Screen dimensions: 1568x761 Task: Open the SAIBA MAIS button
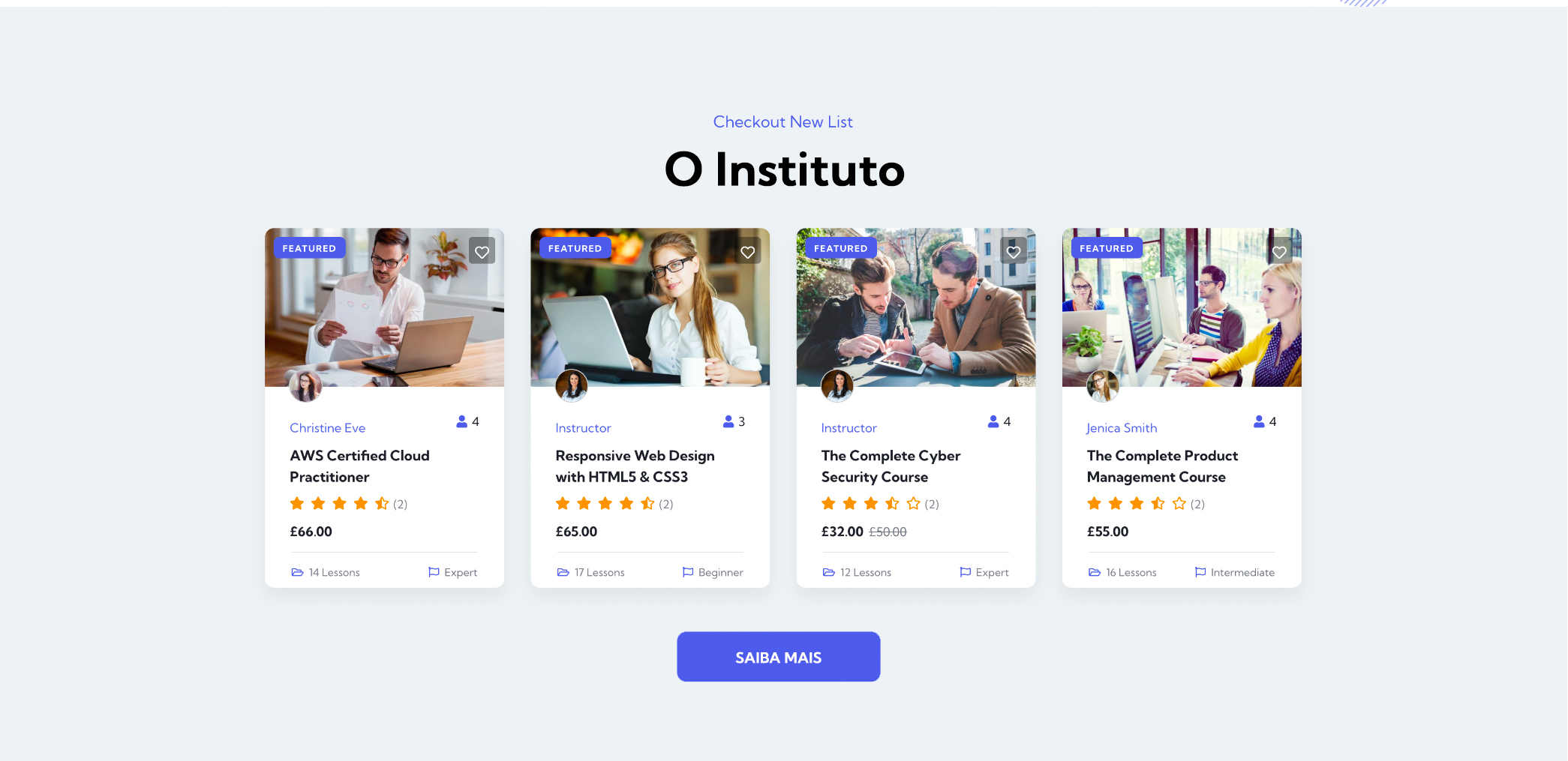point(778,657)
